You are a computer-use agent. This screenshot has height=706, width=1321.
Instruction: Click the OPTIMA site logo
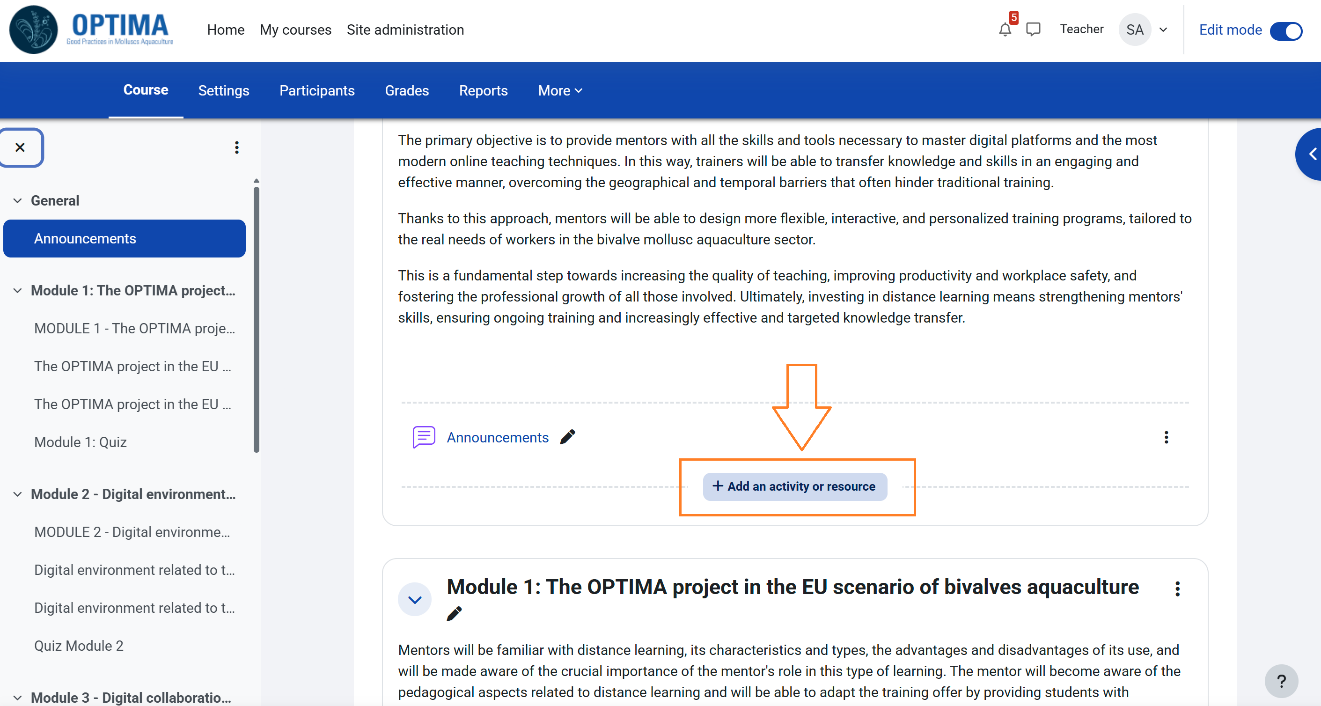point(91,30)
